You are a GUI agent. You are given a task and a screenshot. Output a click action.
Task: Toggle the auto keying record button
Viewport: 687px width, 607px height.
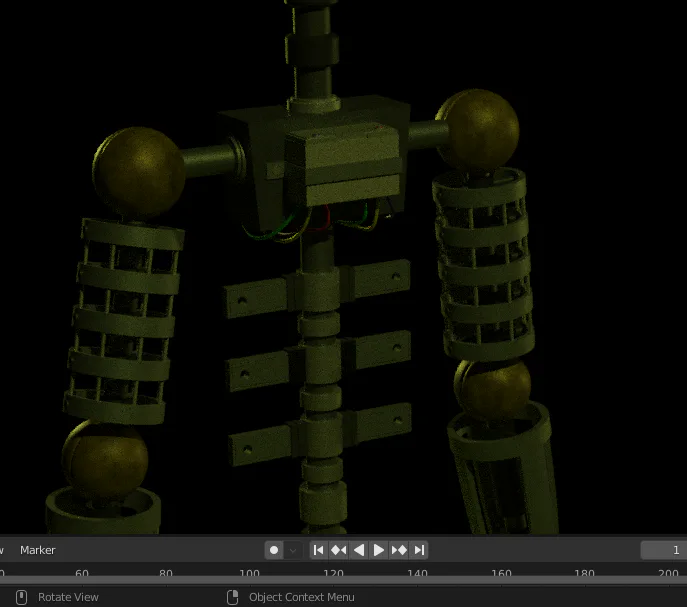tap(274, 550)
